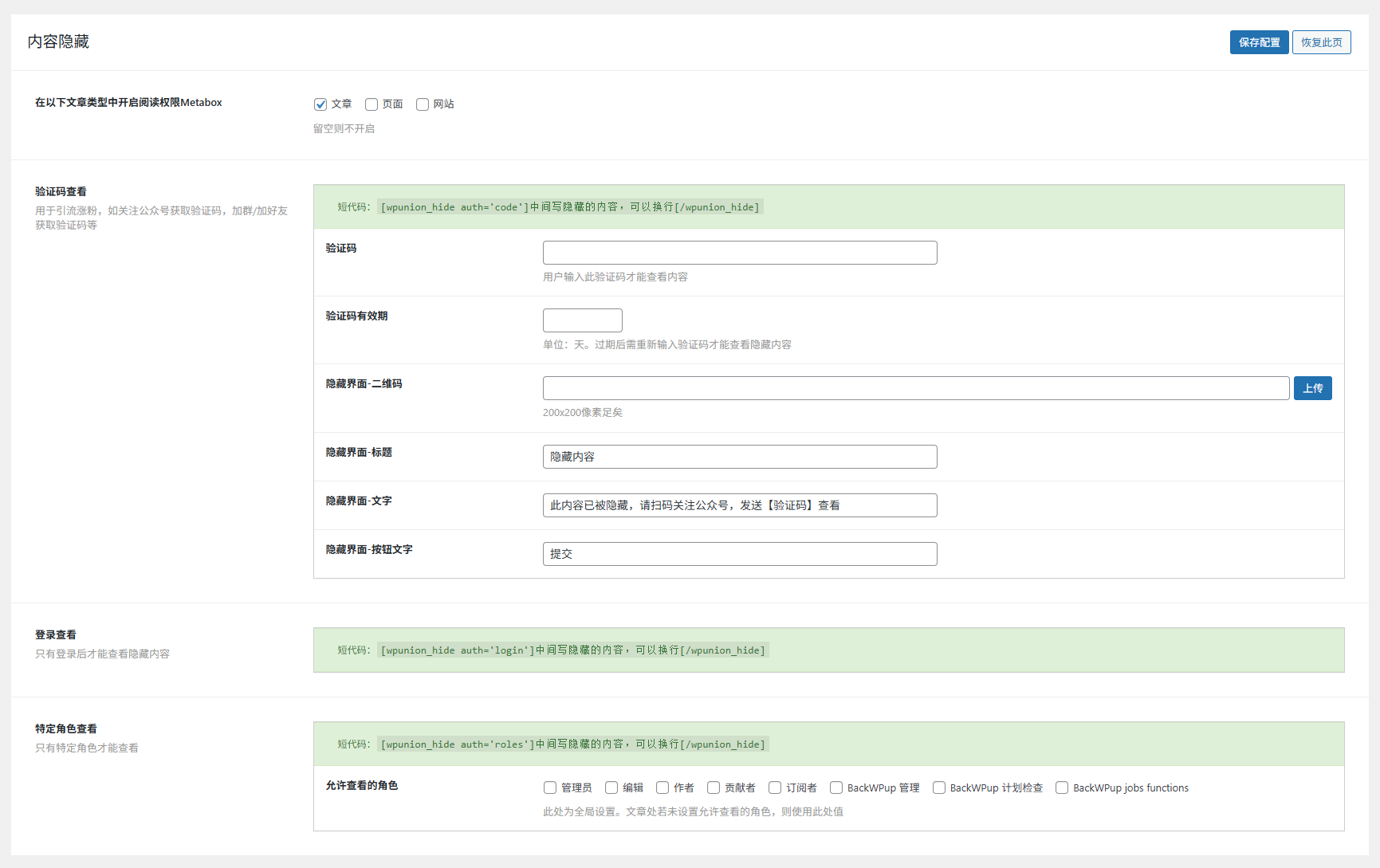Enable the 页面 post type checkbox
This screenshot has height=868, width=1380.
pyautogui.click(x=372, y=104)
